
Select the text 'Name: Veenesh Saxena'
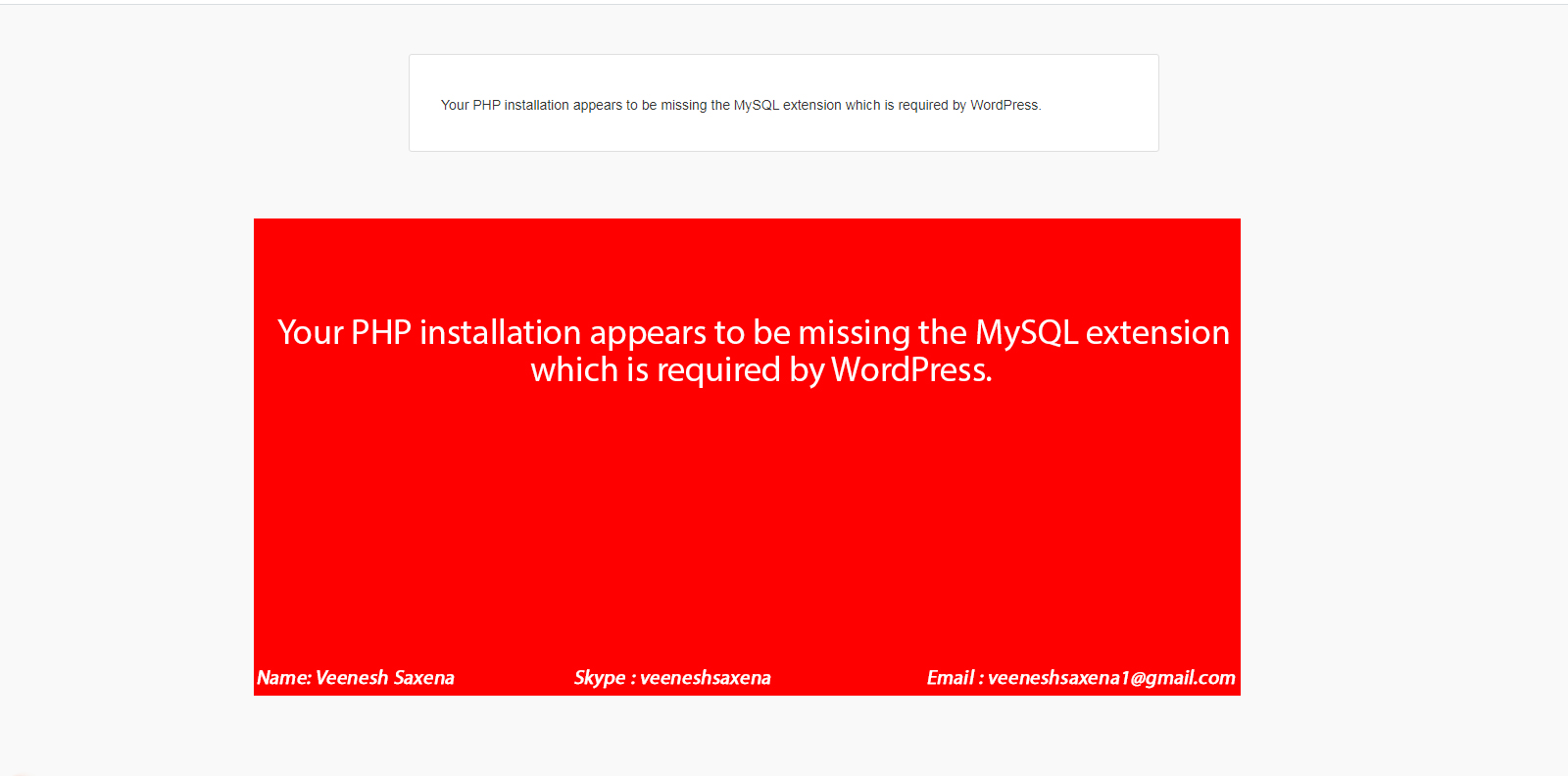coord(356,678)
